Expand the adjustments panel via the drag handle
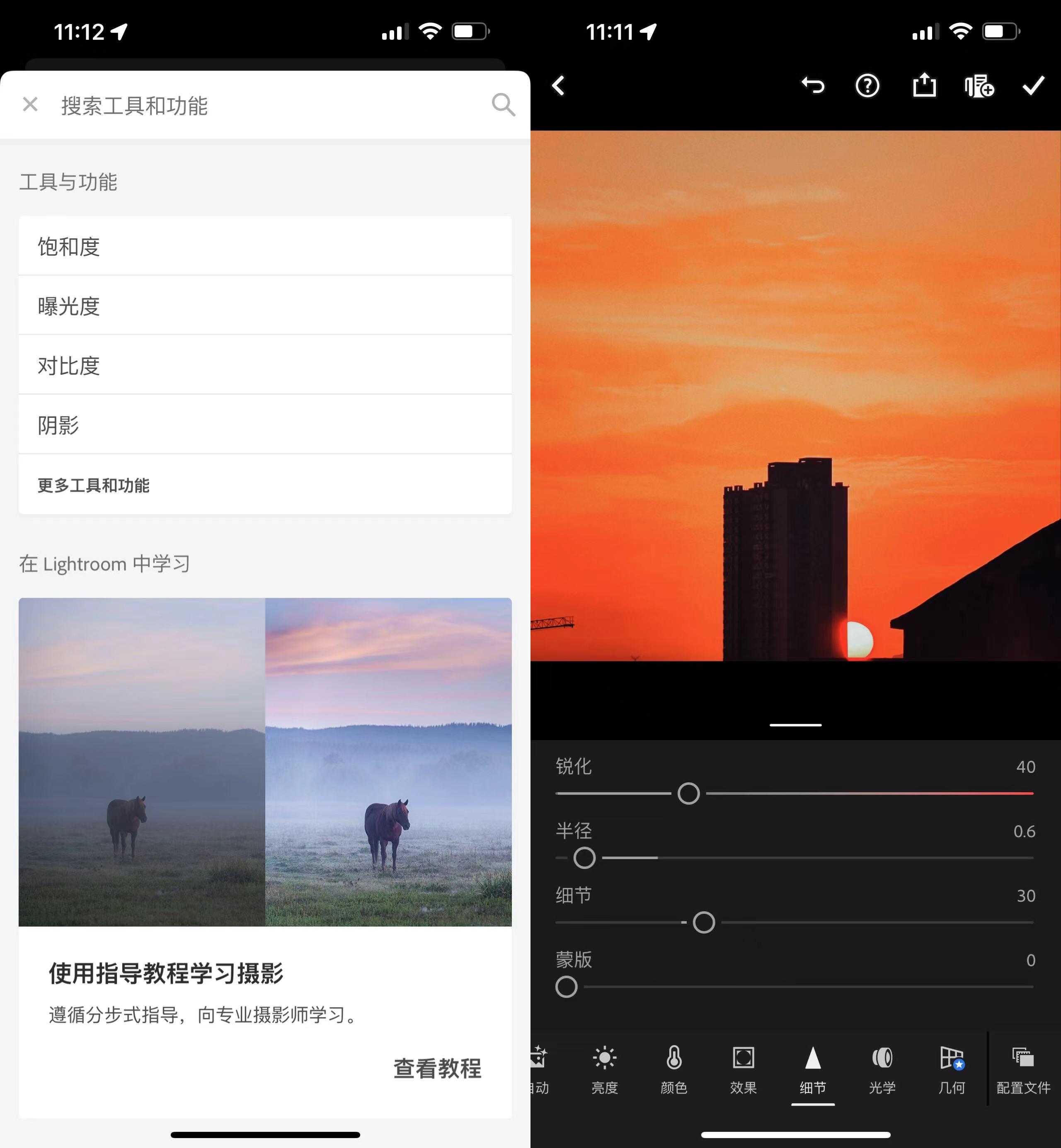Viewport: 1061px width, 1148px height. (x=795, y=724)
